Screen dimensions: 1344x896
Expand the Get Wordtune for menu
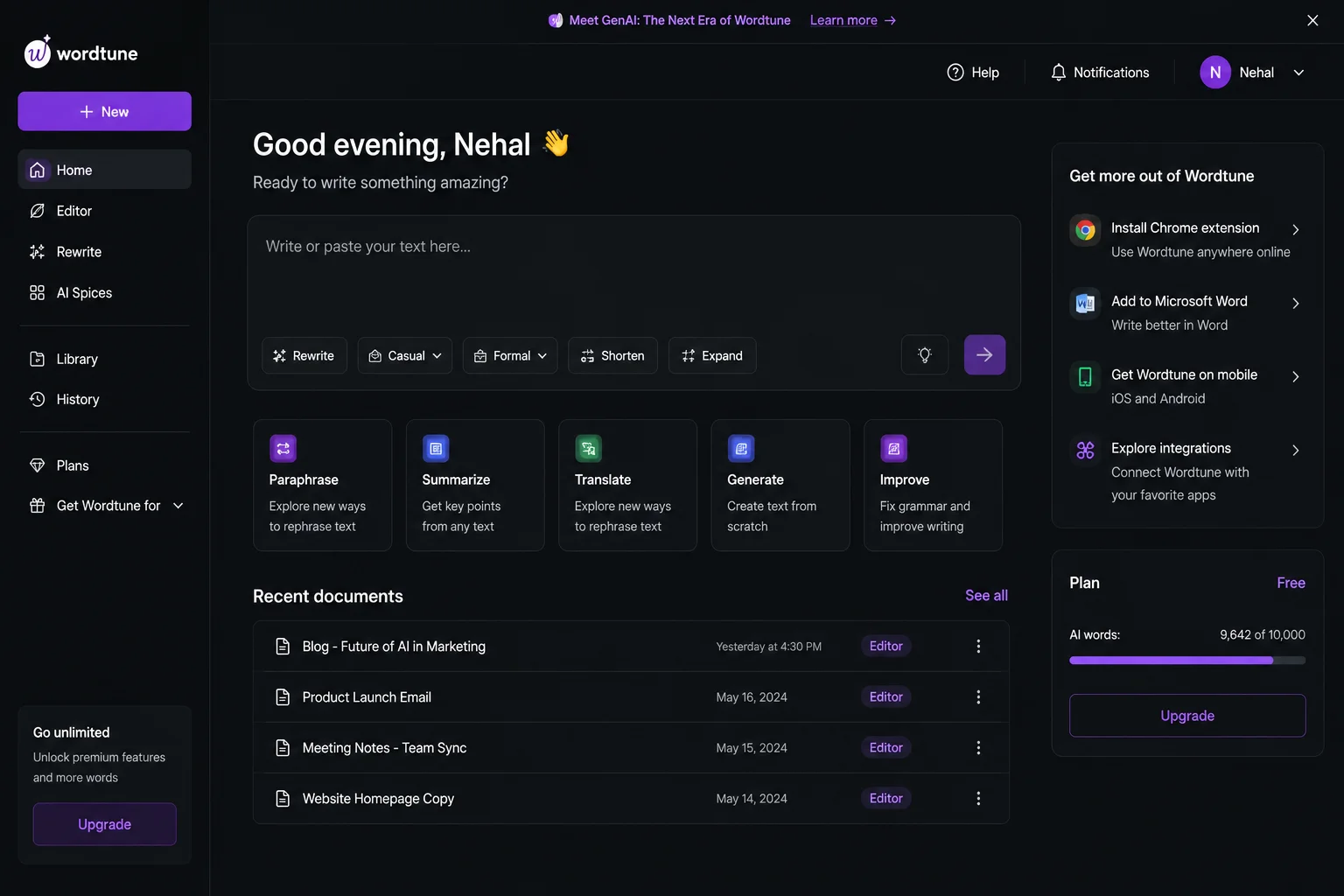click(105, 506)
